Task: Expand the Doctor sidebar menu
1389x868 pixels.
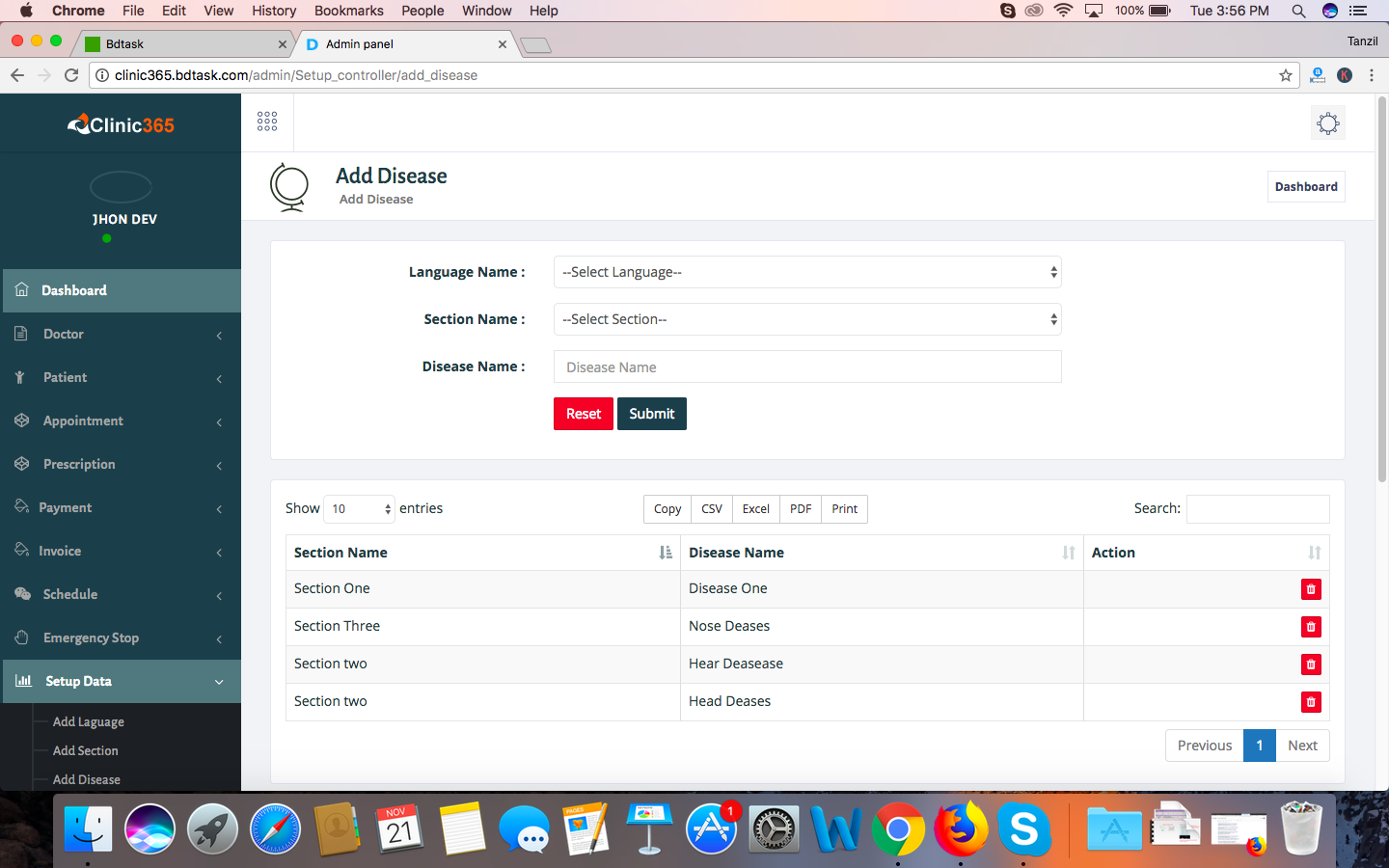Action: 122,335
